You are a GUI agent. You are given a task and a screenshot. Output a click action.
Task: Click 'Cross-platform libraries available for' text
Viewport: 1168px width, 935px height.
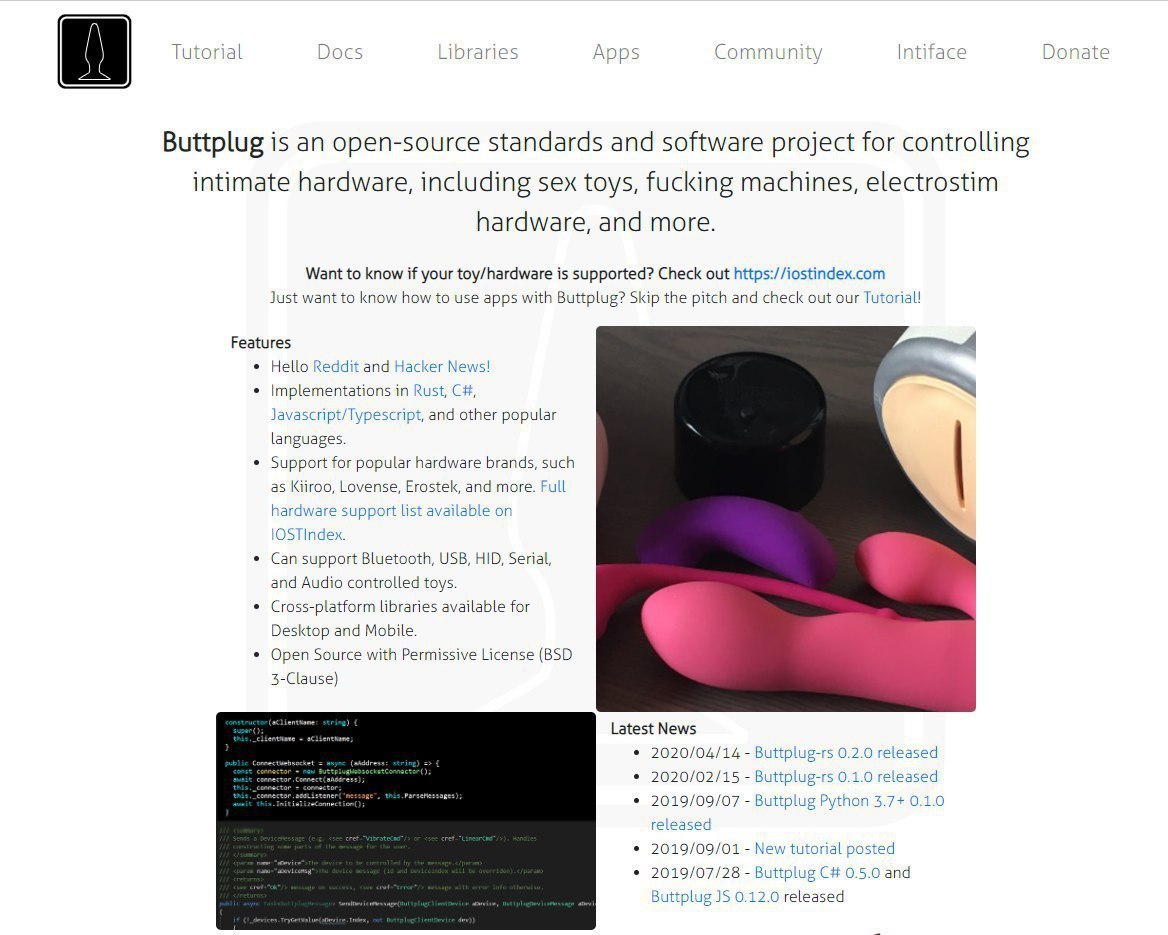400,606
